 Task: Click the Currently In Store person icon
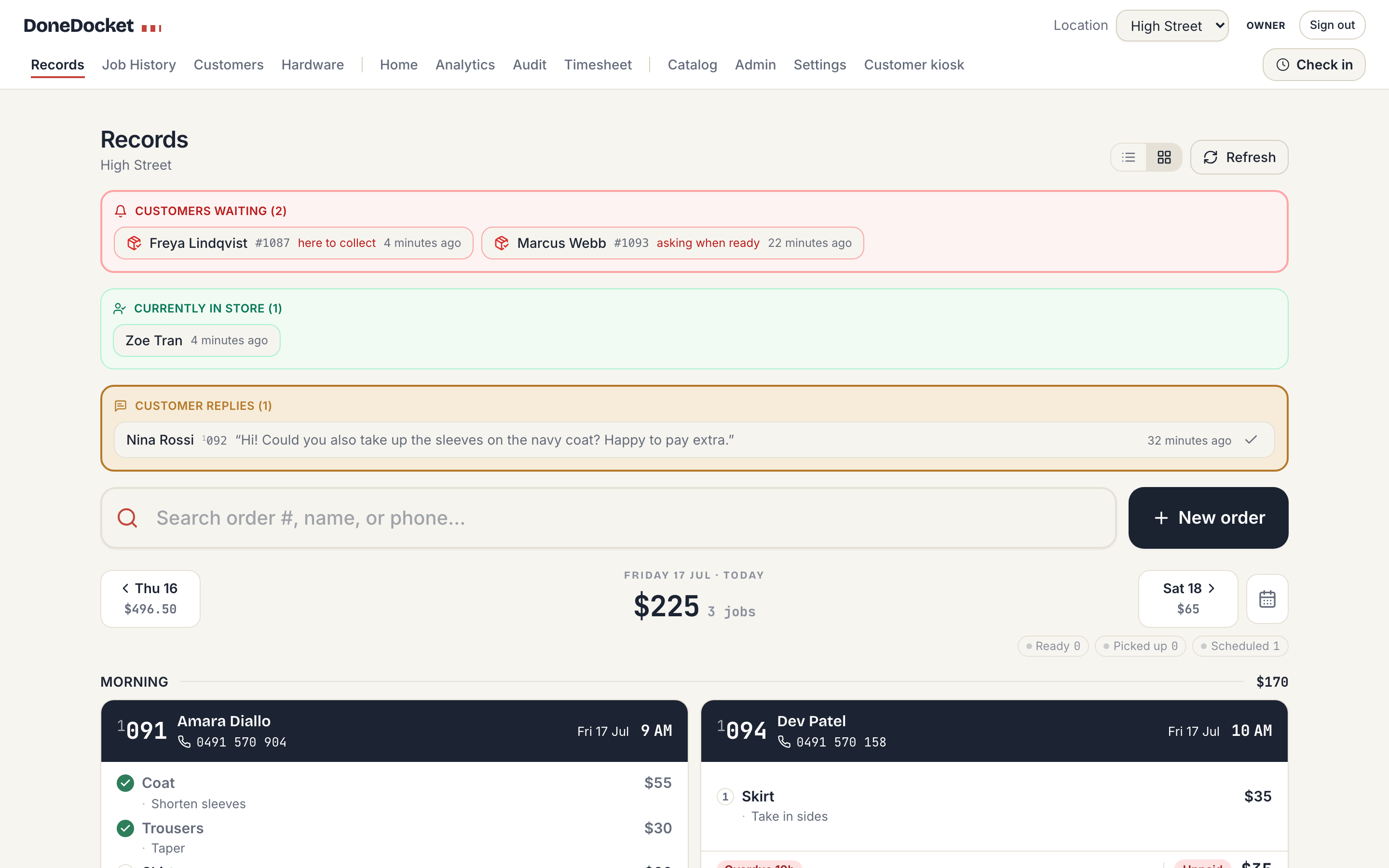click(x=120, y=309)
